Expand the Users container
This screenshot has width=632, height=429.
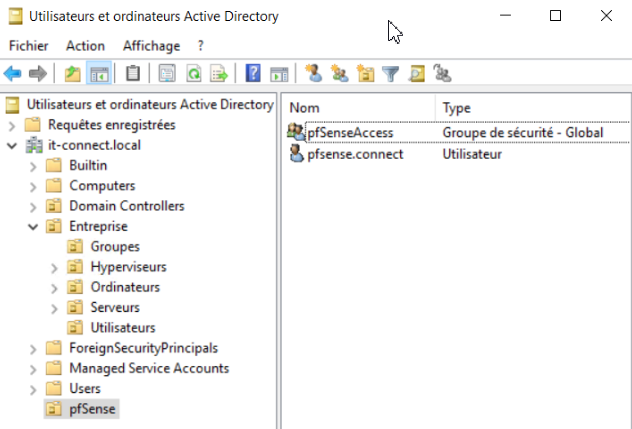pyautogui.click(x=33, y=390)
